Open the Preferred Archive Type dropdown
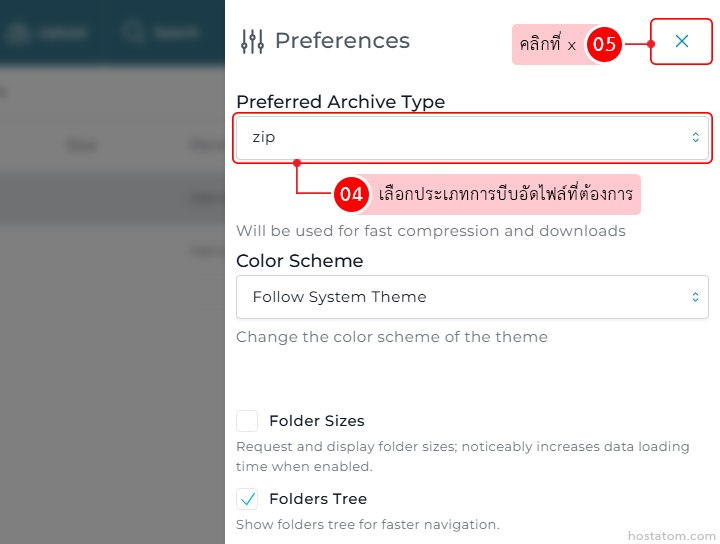This screenshot has width=720, height=544. click(472, 138)
